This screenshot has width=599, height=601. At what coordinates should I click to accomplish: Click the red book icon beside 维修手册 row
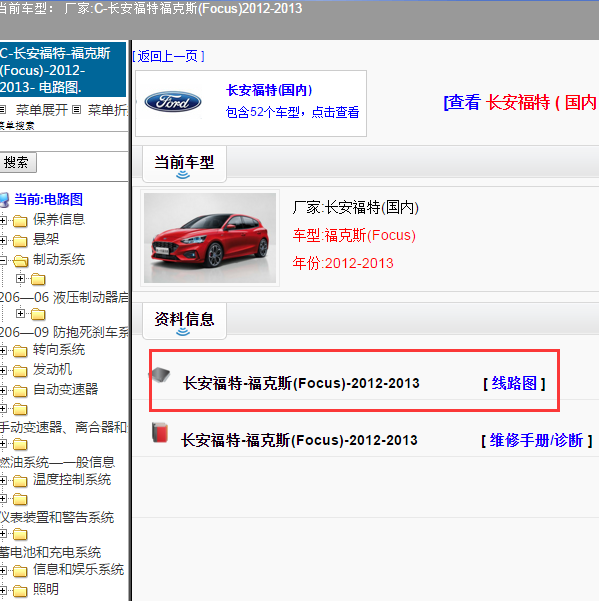(160, 433)
